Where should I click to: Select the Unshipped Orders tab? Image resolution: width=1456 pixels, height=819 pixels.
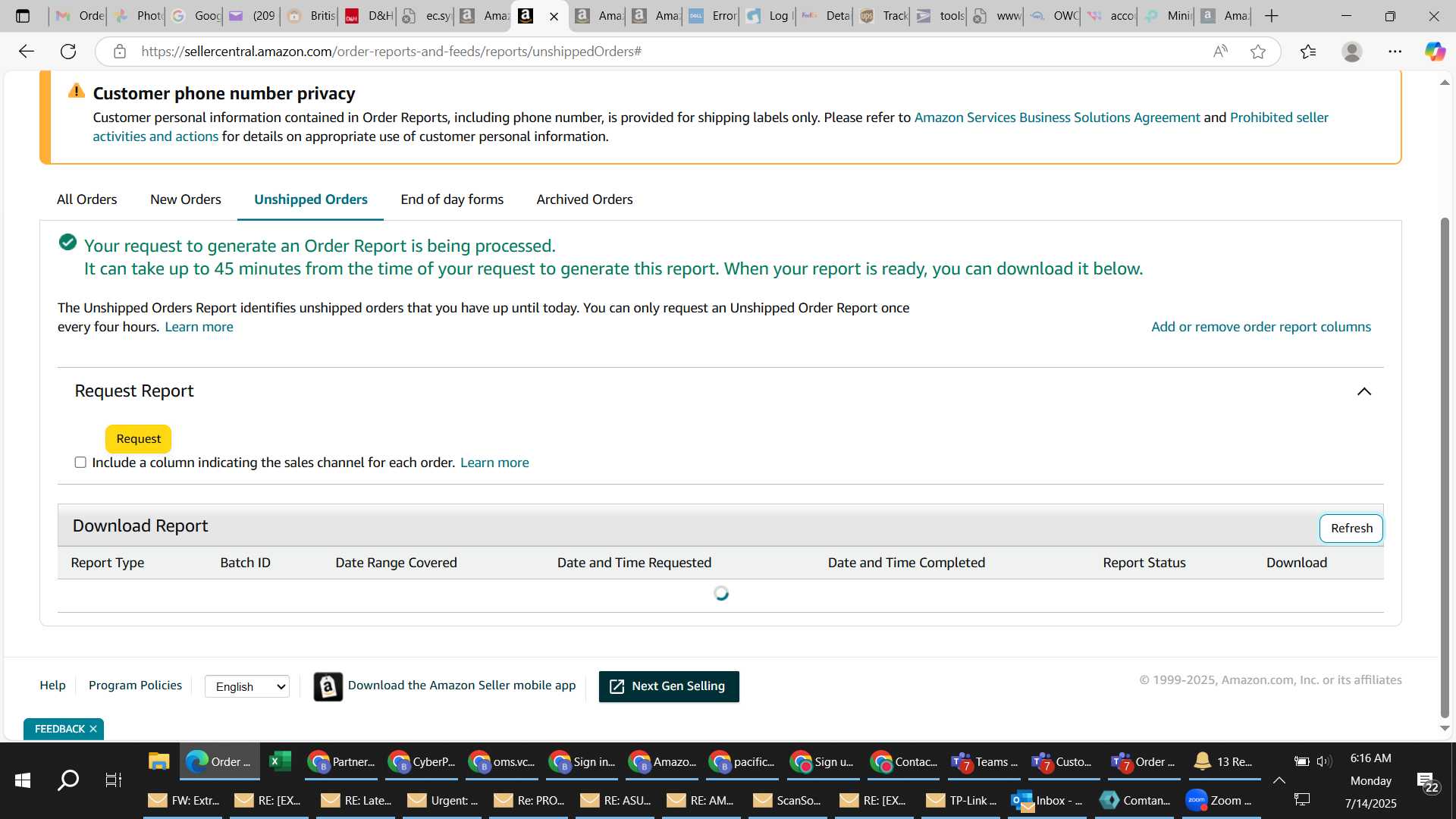tap(311, 199)
